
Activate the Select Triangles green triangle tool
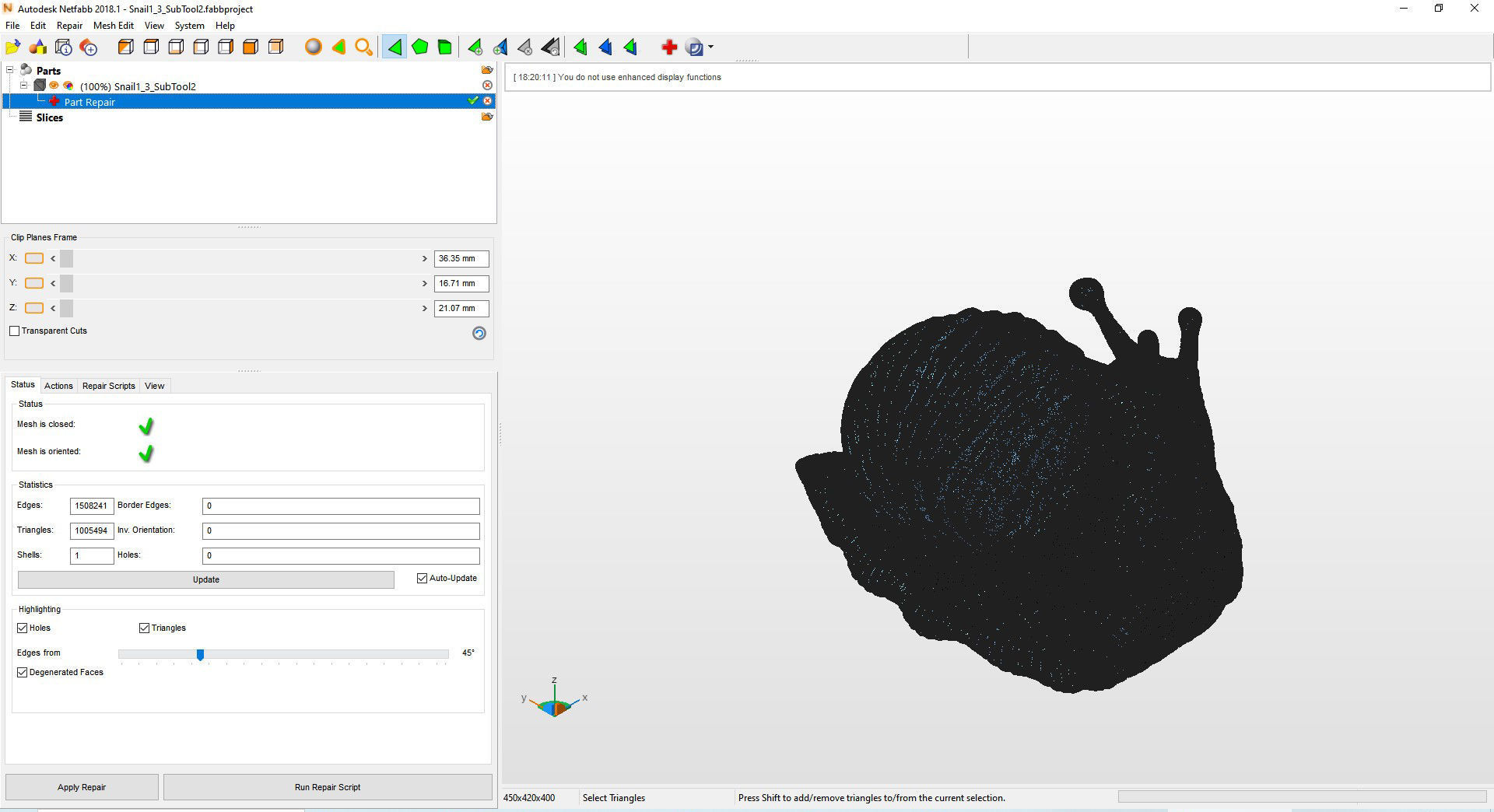pos(395,47)
